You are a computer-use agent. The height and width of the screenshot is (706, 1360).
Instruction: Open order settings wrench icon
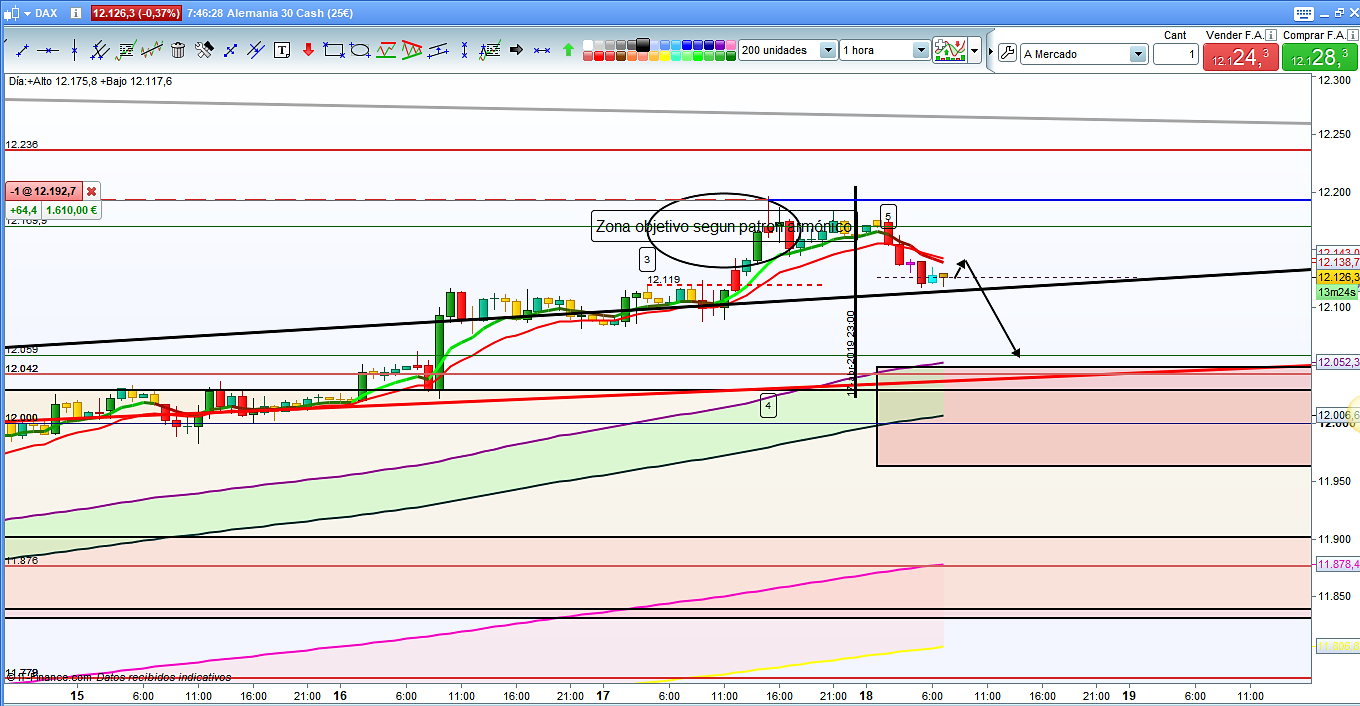[1007, 53]
